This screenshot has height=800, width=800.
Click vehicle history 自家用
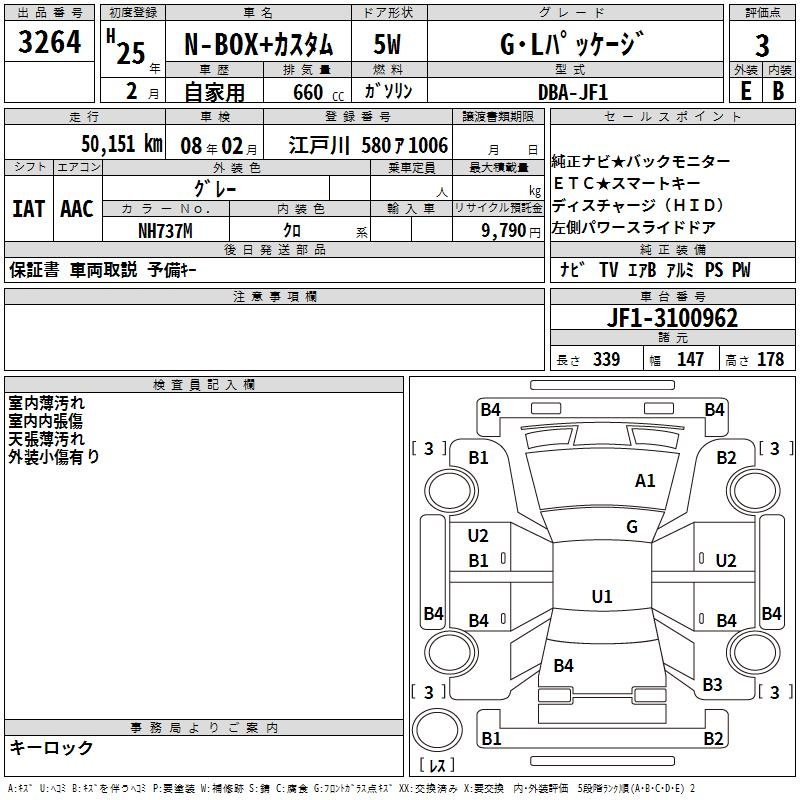click(214, 92)
